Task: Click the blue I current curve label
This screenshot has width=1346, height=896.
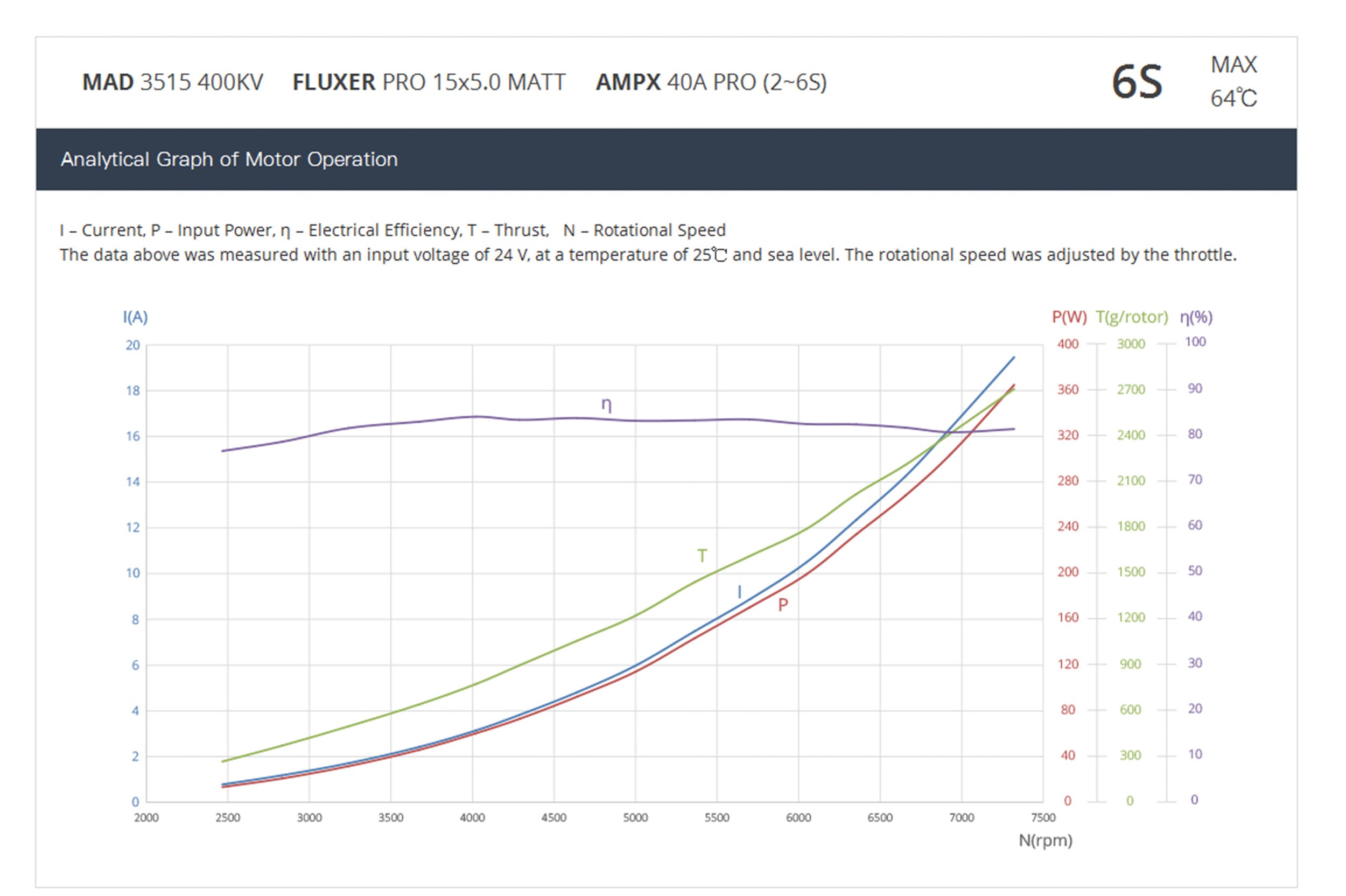Action: coord(739,591)
